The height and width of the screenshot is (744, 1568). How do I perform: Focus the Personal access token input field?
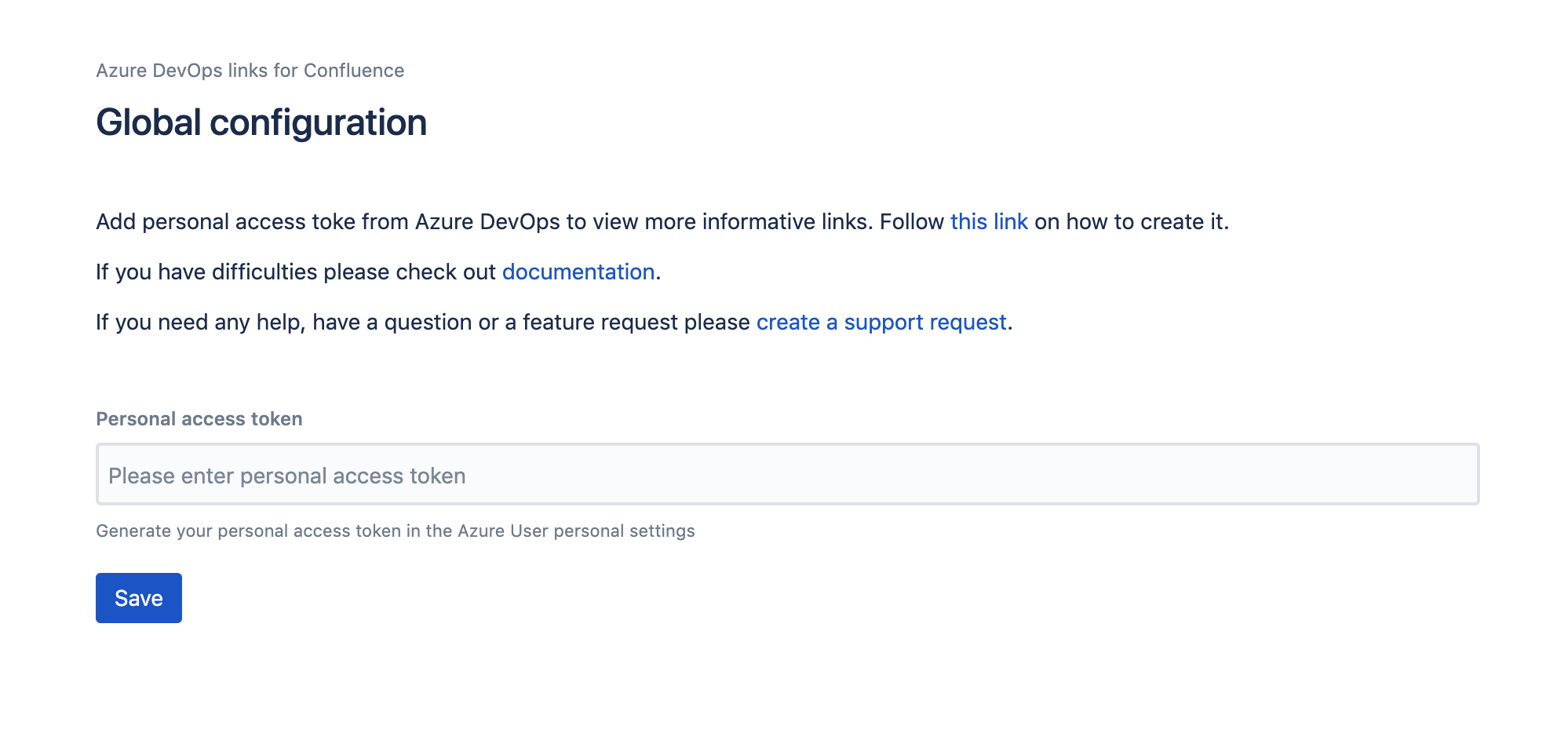pos(786,474)
